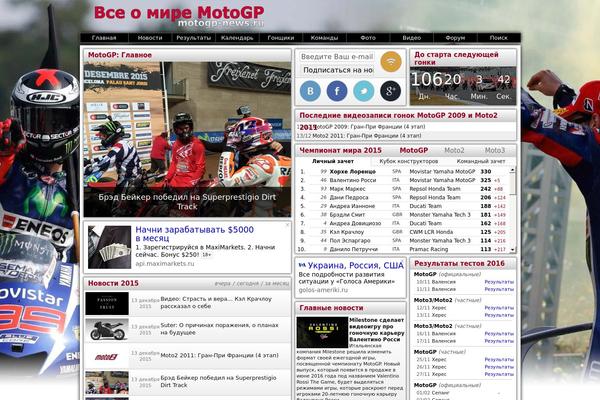Screen dimensions: 600x400
Task: Select rider Кэл Крачлоу in standings
Action: 347,232
